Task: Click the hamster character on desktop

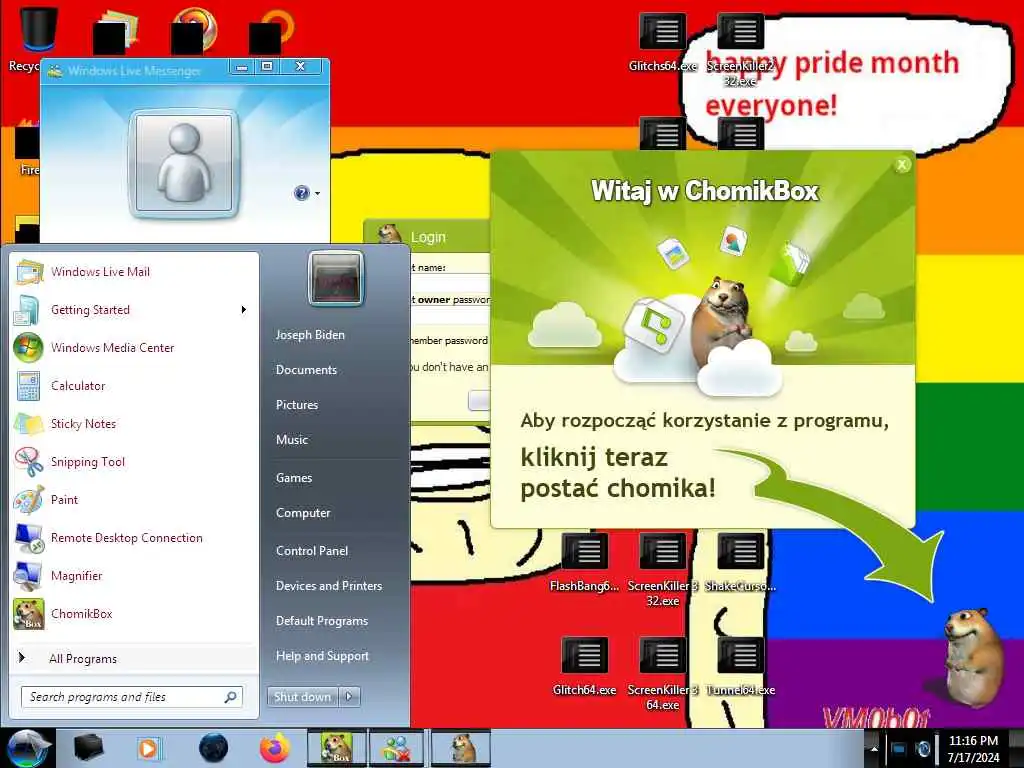Action: point(973,656)
